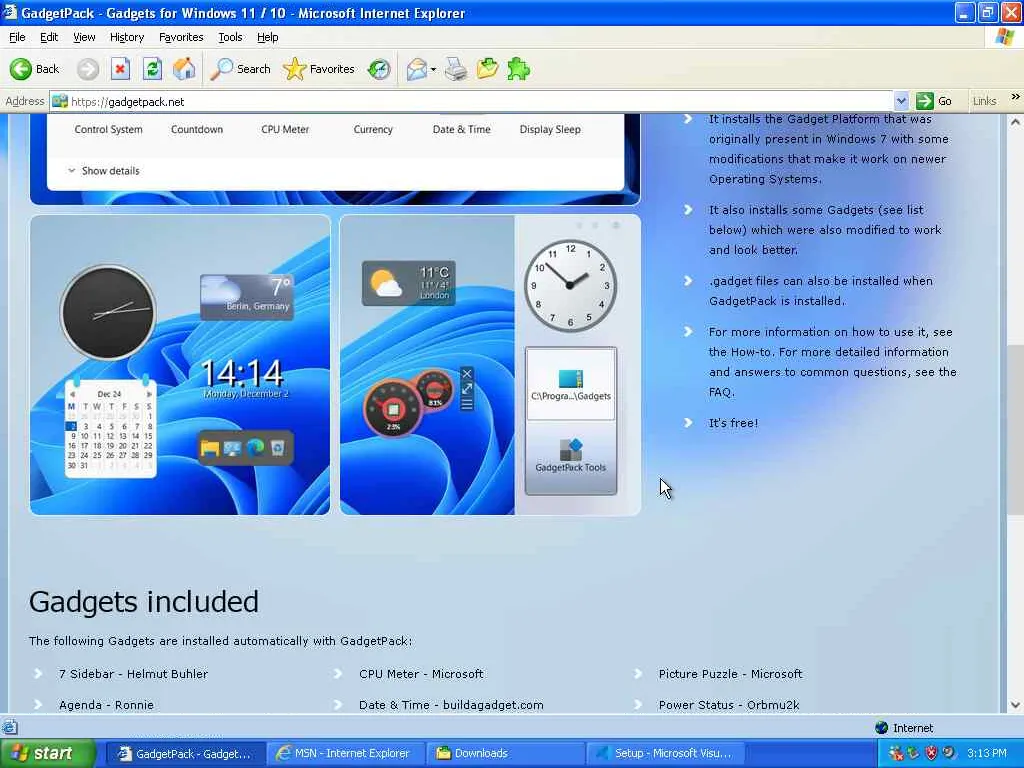This screenshot has height=768, width=1024.
Task: Click the Print toolbar icon
Action: (456, 69)
